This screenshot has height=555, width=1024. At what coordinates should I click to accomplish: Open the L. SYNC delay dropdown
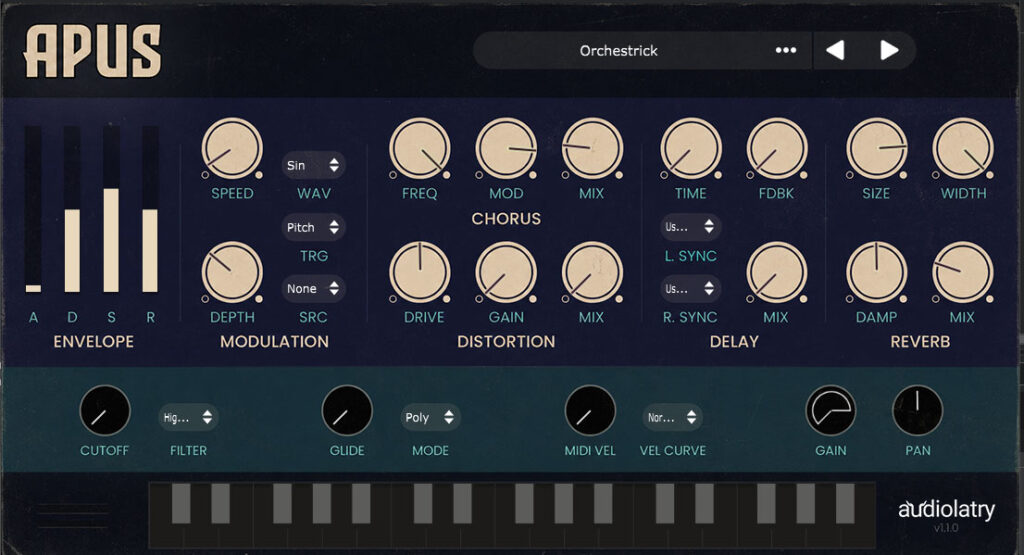[690, 227]
